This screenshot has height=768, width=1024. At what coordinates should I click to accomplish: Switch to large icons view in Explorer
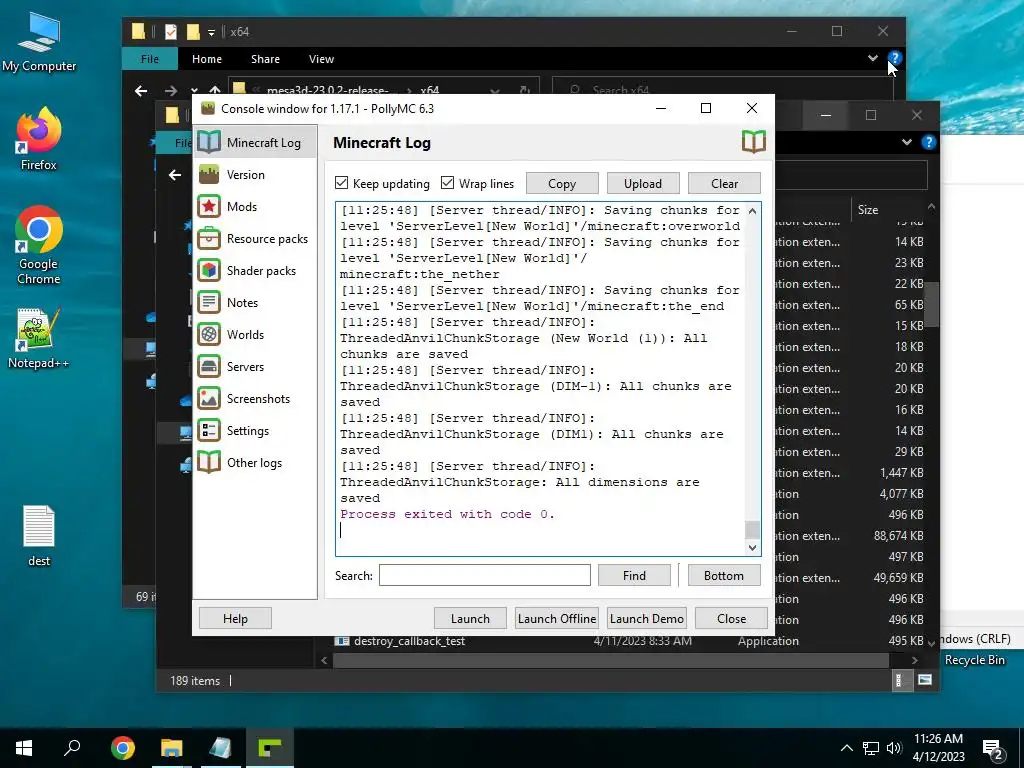click(924, 680)
